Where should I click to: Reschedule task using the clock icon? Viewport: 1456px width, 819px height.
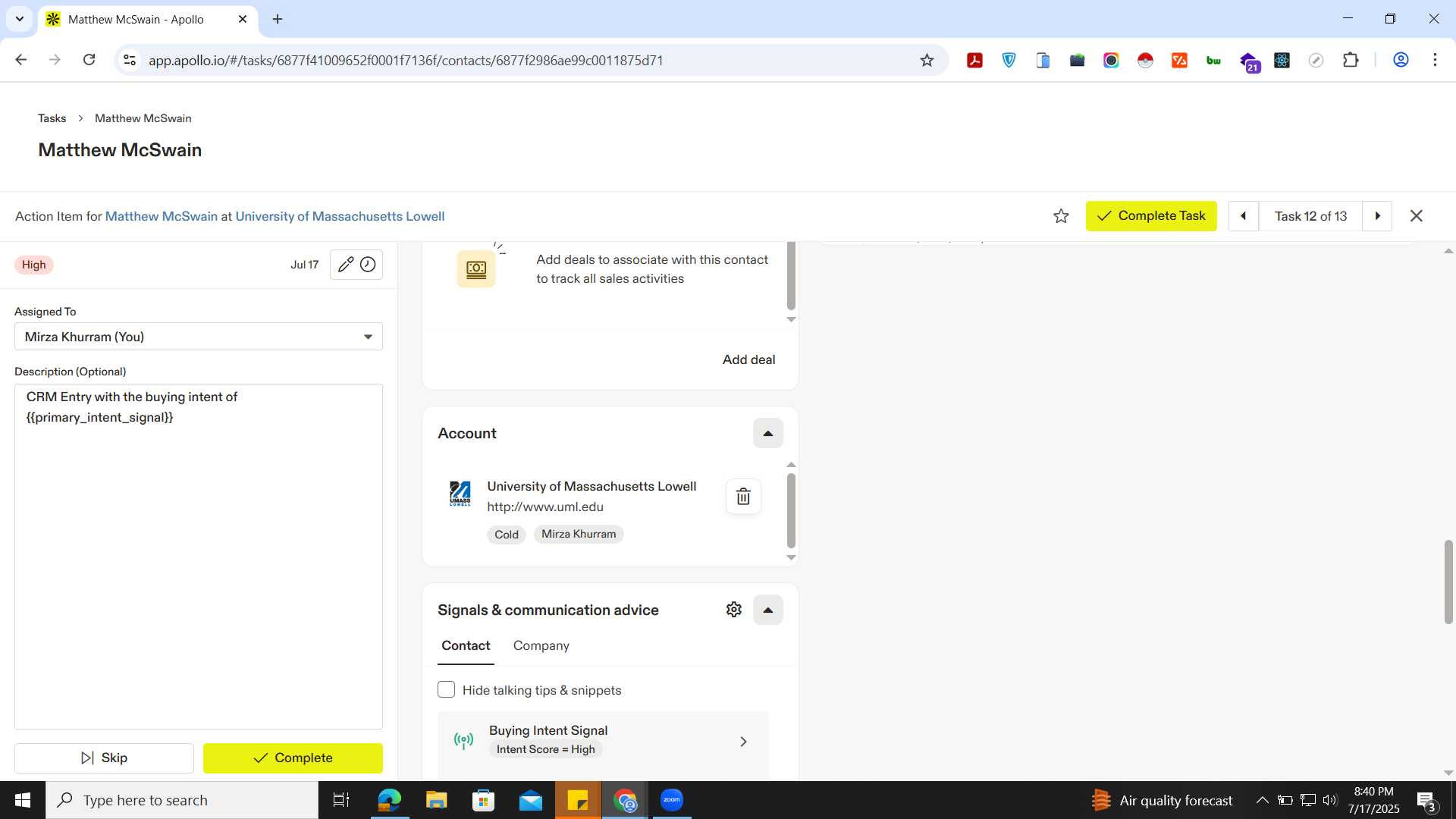(x=368, y=265)
